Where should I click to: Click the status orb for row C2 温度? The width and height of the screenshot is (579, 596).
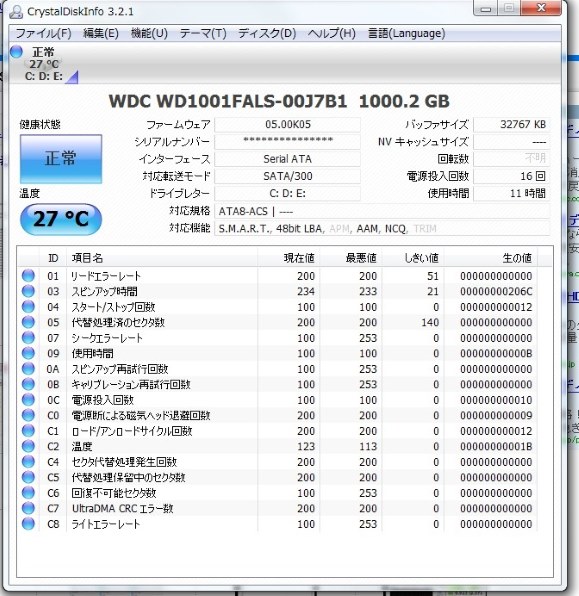tap(28, 446)
